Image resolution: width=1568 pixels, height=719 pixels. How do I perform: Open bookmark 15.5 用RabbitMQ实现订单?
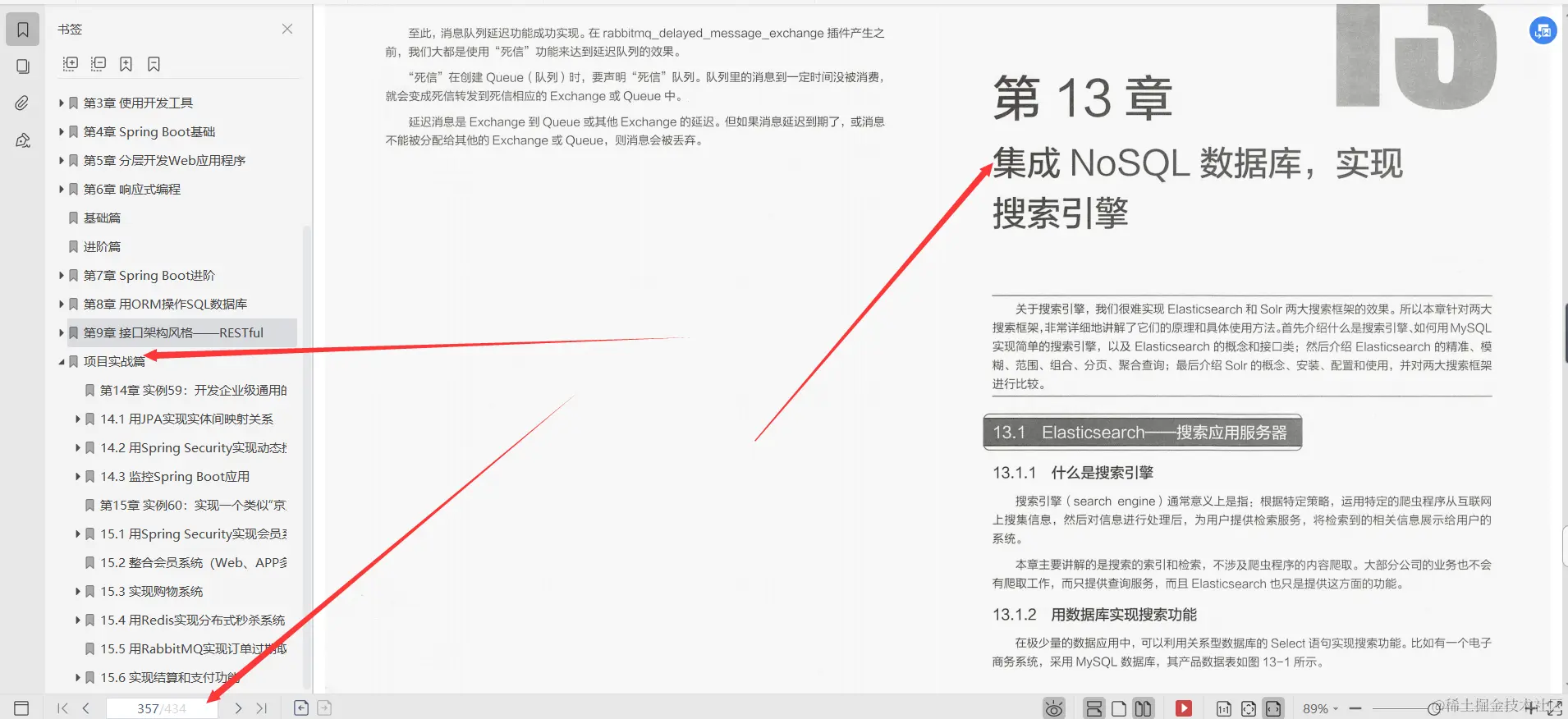[x=194, y=648]
